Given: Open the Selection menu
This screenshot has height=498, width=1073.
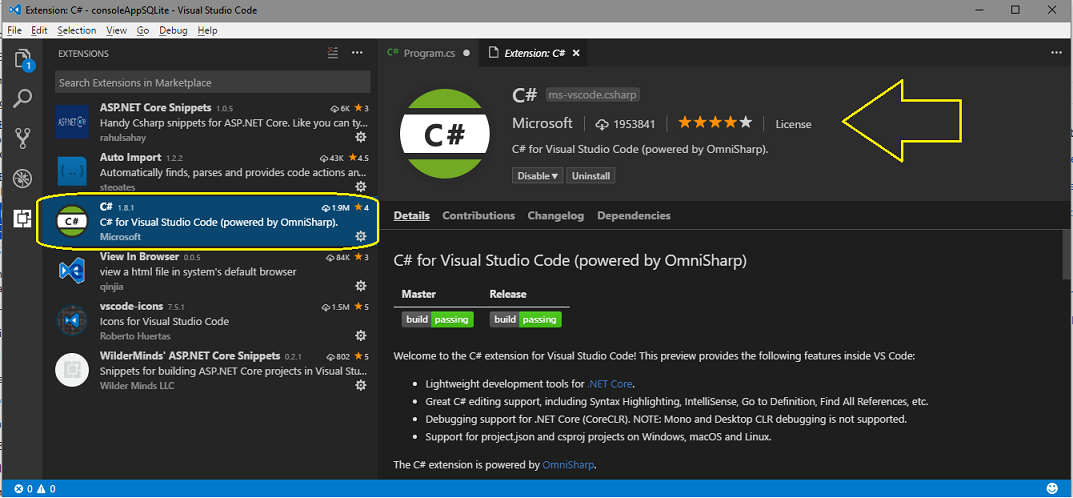Looking at the screenshot, I should coord(77,31).
